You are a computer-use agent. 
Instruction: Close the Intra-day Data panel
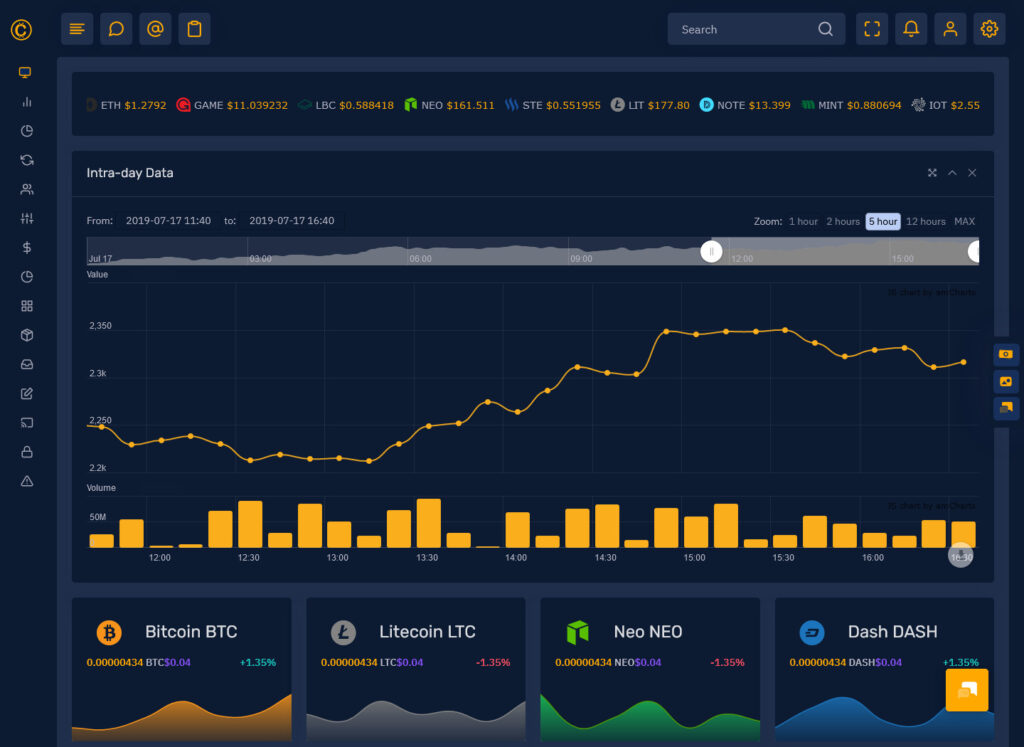pyautogui.click(x=972, y=173)
